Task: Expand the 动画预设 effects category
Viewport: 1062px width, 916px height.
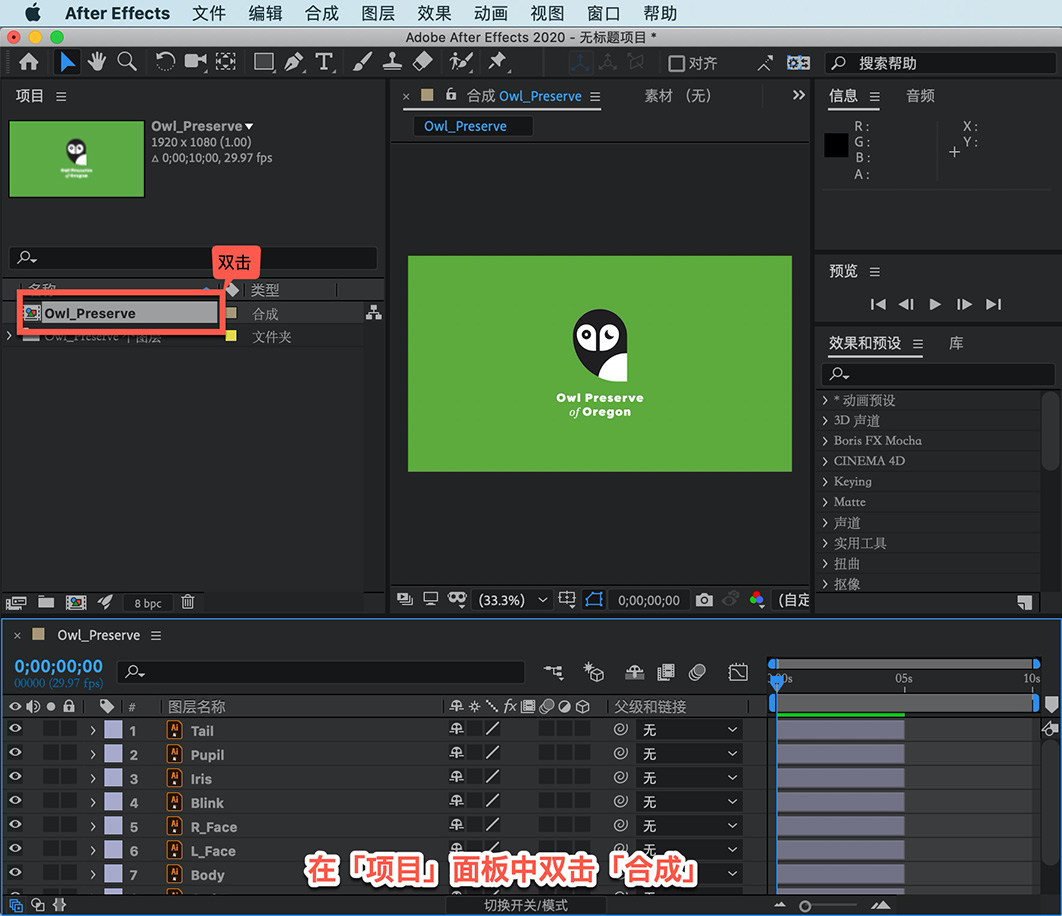Action: pos(825,400)
